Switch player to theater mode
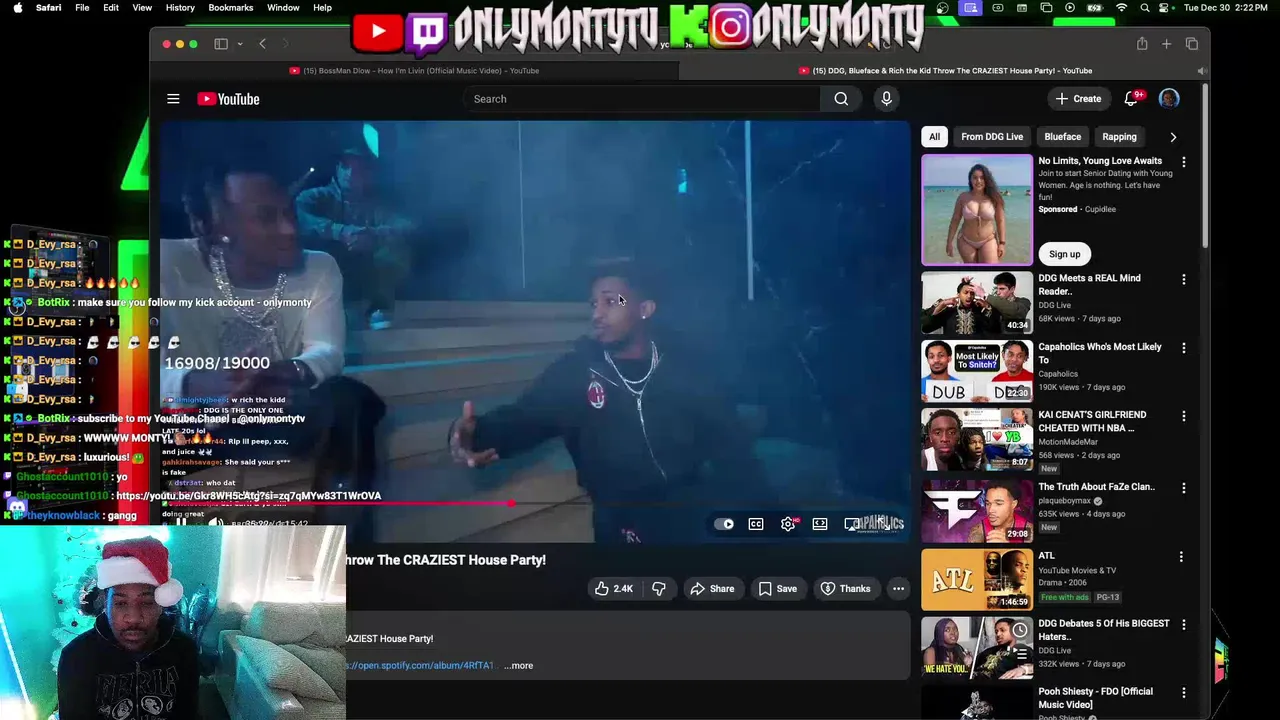1280x720 pixels. coord(820,524)
